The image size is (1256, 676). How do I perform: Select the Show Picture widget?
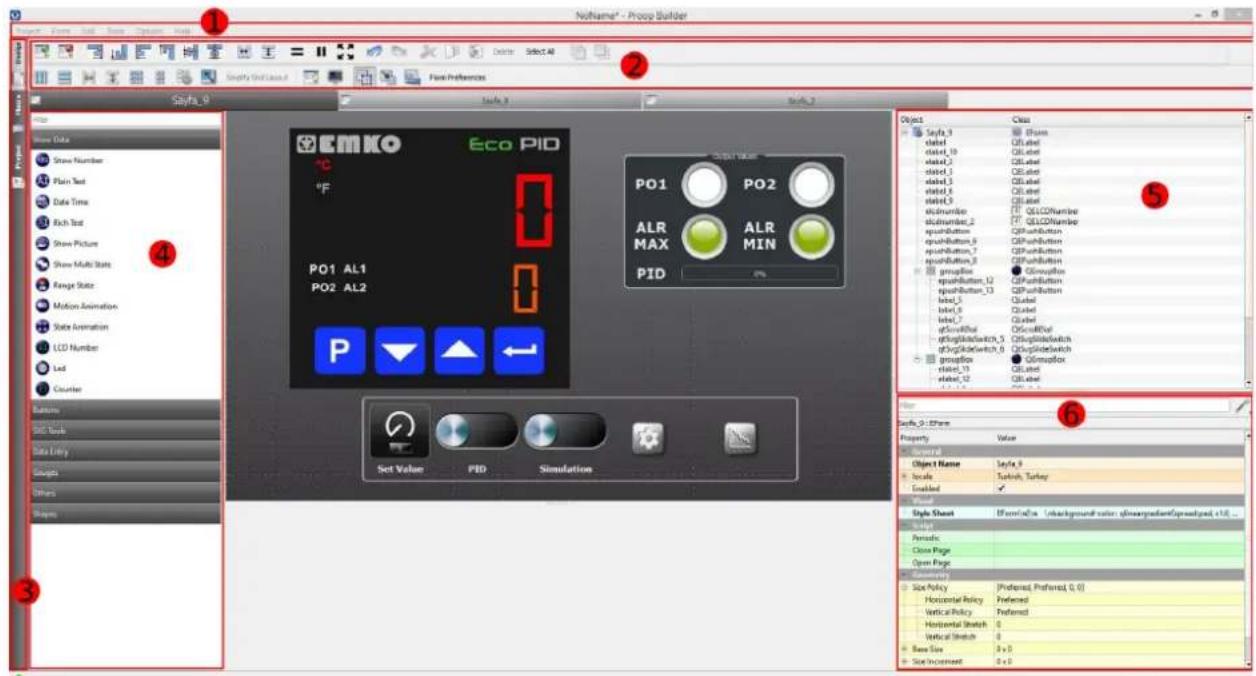pos(66,243)
